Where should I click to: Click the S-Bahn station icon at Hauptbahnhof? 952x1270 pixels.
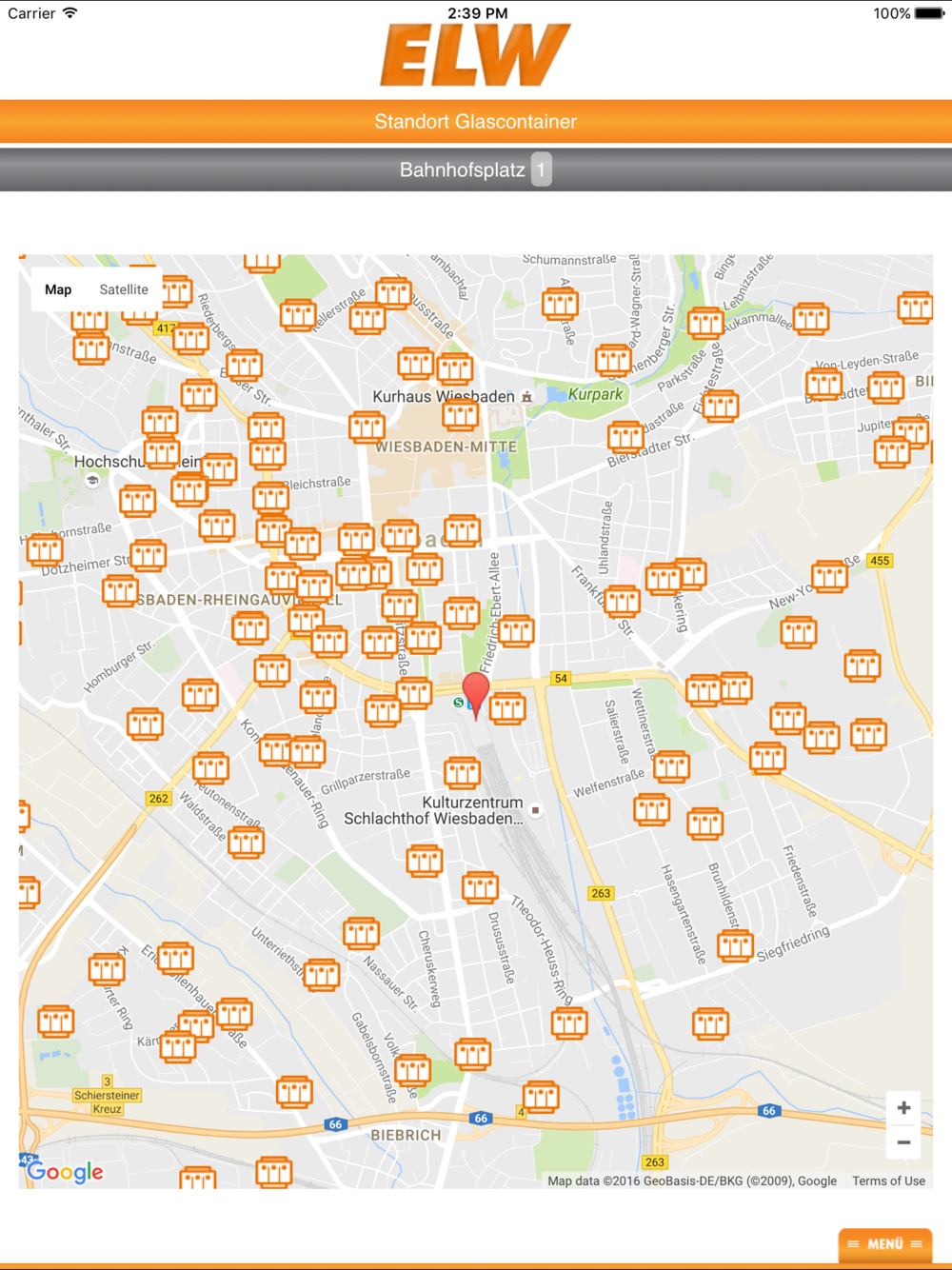459,703
